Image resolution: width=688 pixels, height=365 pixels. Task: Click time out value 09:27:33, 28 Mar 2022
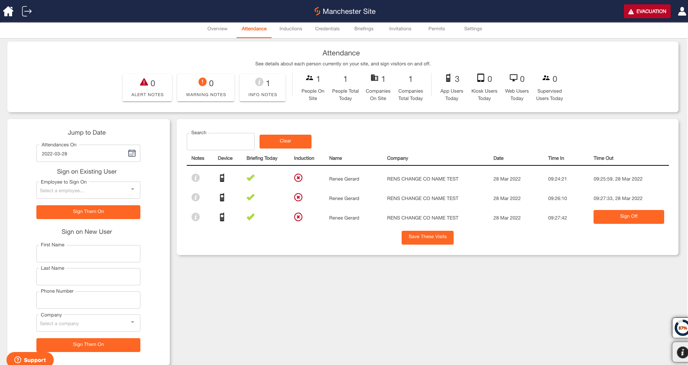pos(618,198)
